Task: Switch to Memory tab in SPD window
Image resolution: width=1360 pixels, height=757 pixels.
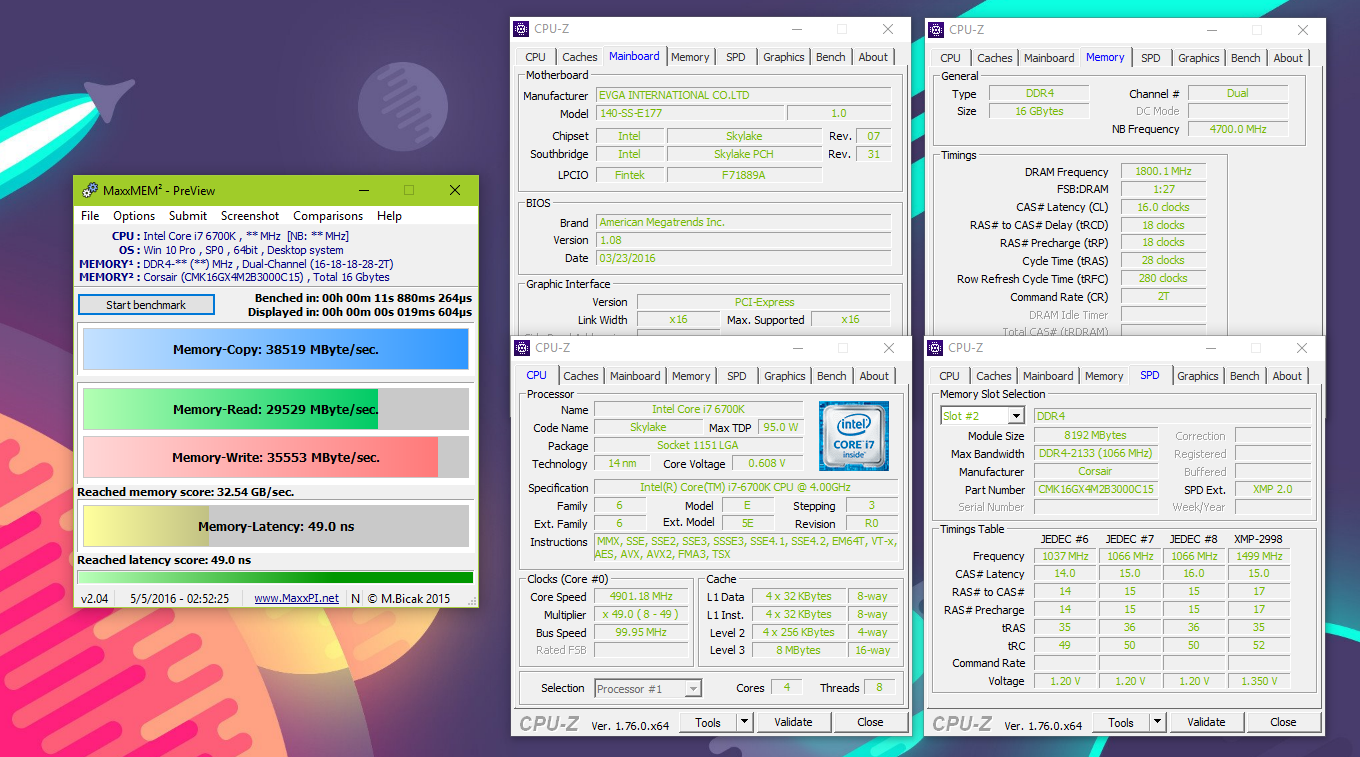Action: point(1104,376)
